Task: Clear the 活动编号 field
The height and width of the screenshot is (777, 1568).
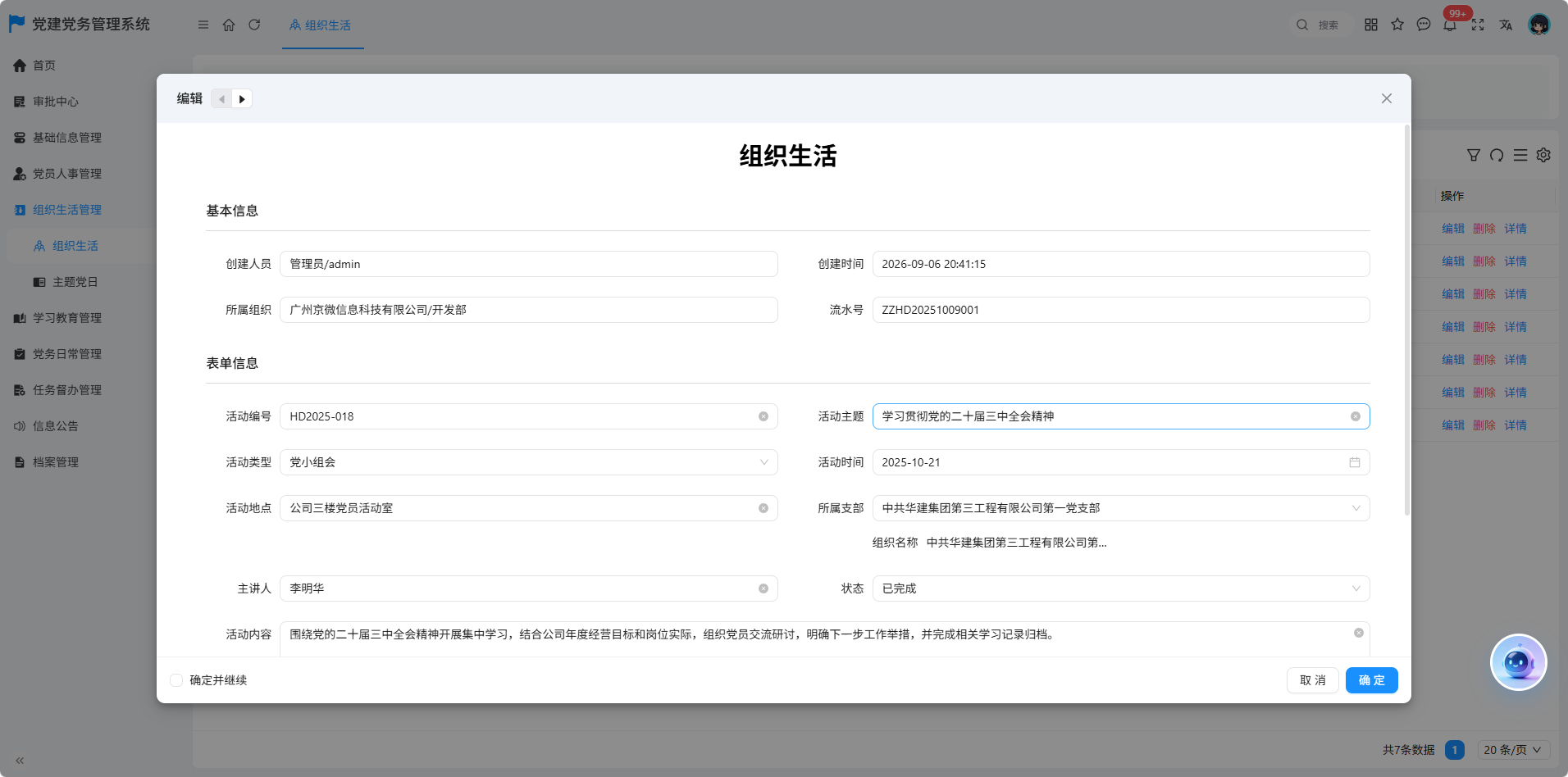Action: [x=763, y=416]
